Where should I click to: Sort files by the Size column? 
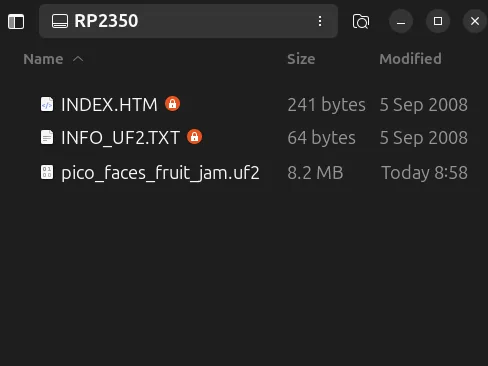coord(301,59)
